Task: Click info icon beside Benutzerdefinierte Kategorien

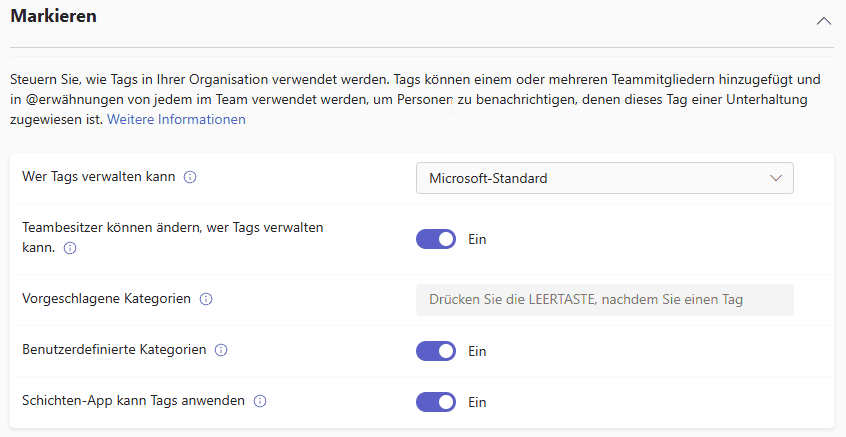Action: pos(221,350)
